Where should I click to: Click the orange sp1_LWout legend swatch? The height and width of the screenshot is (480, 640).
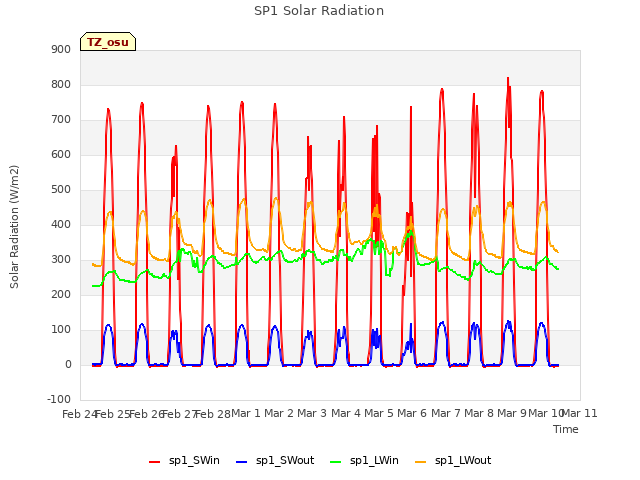point(420,462)
